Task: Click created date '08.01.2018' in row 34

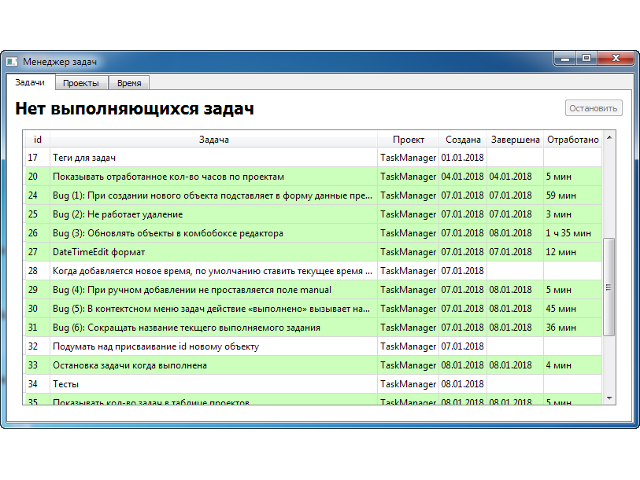Action: click(x=462, y=384)
